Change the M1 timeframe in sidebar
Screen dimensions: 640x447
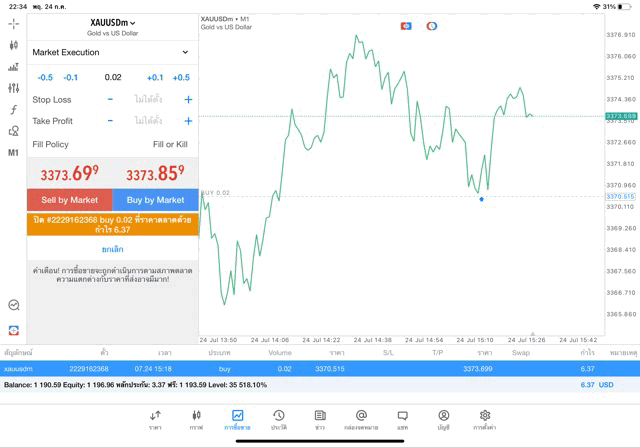[13, 153]
